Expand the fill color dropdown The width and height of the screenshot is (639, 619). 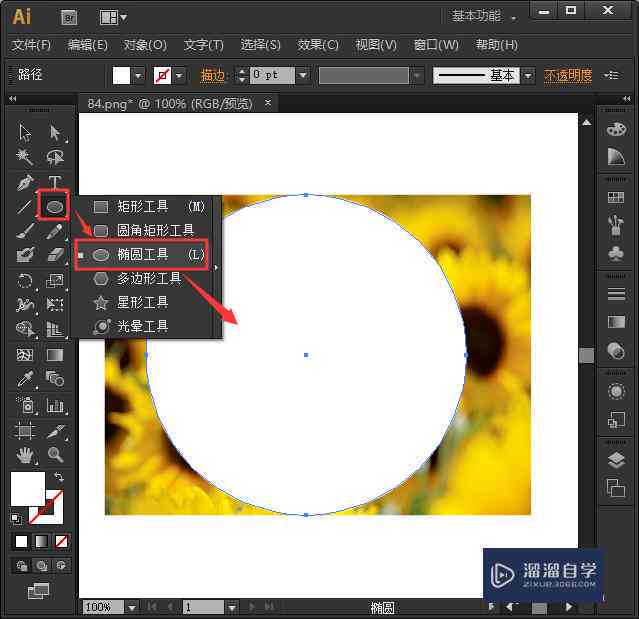138,76
